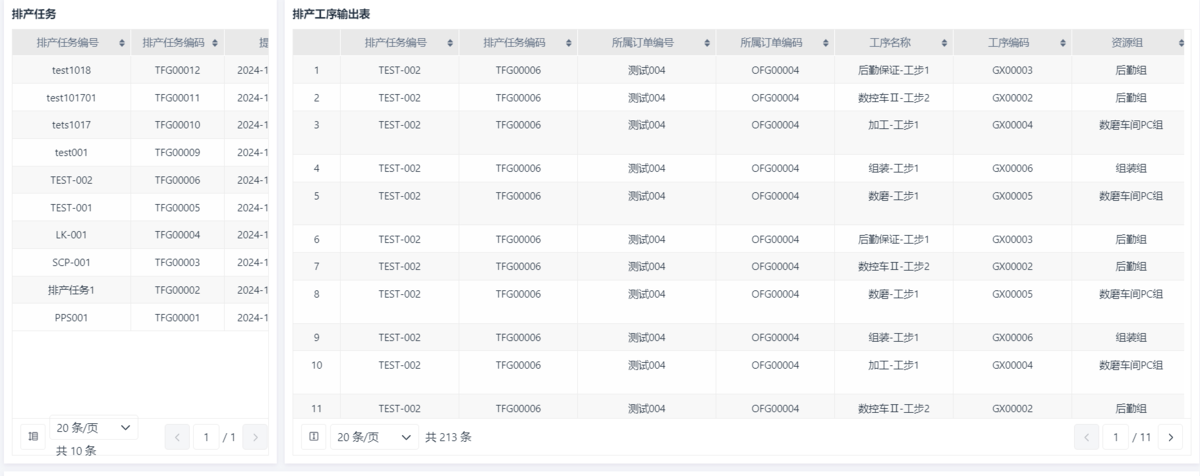1200x476 pixels.
Task: Sort output table by 工序名称 sort arrows
Action: pyautogui.click(x=944, y=43)
